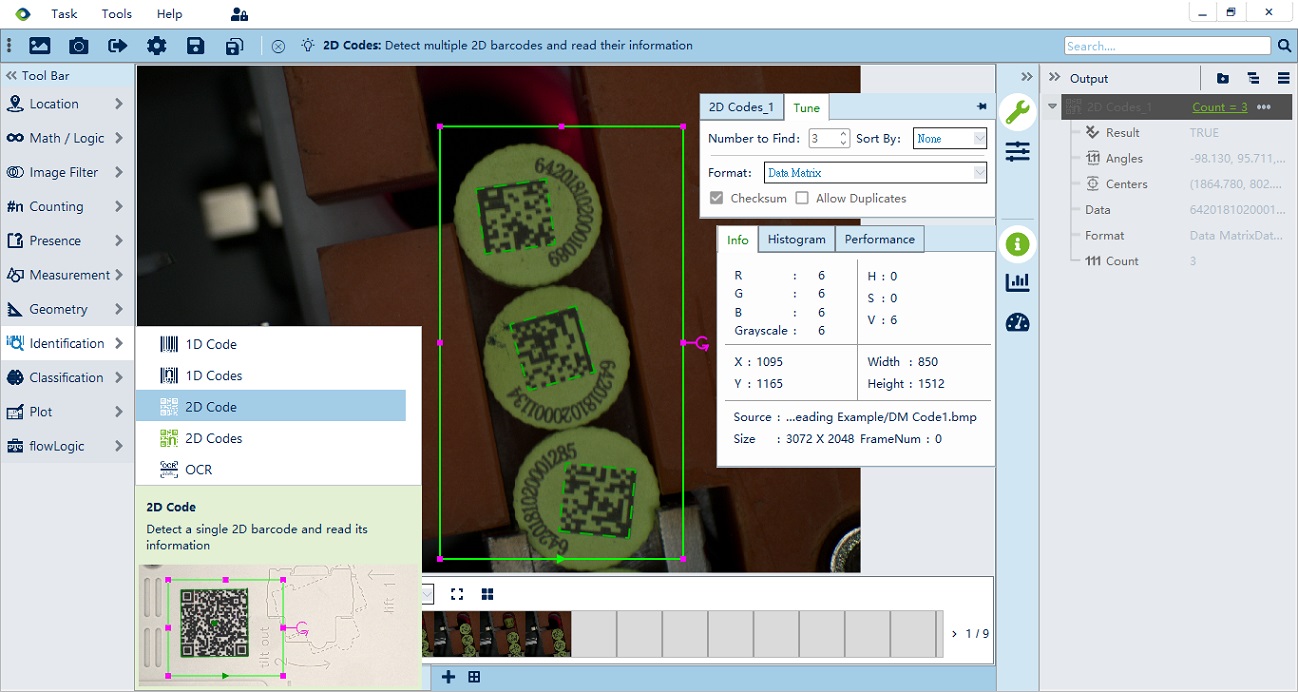This screenshot has width=1298, height=692.
Task: Open the Format Data Matrix dropdown
Action: [x=876, y=173]
